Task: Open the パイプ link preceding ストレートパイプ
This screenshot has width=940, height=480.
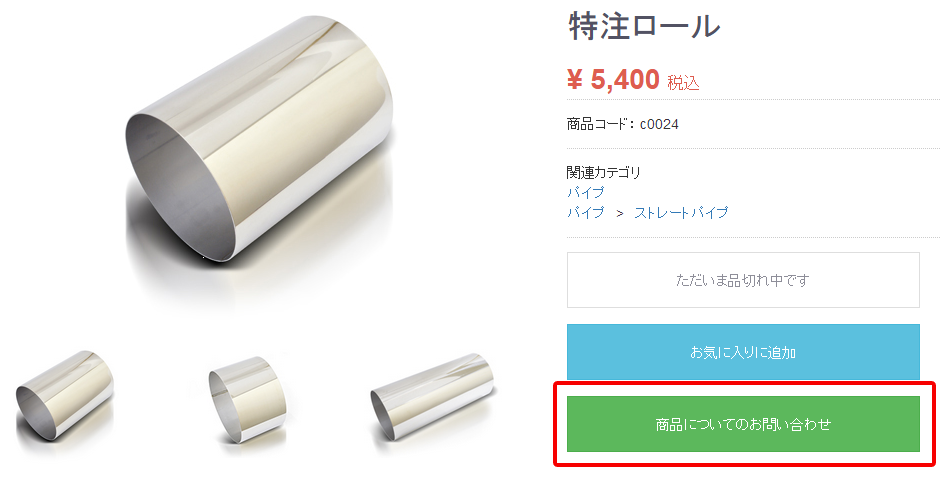Action: pyautogui.click(x=586, y=212)
